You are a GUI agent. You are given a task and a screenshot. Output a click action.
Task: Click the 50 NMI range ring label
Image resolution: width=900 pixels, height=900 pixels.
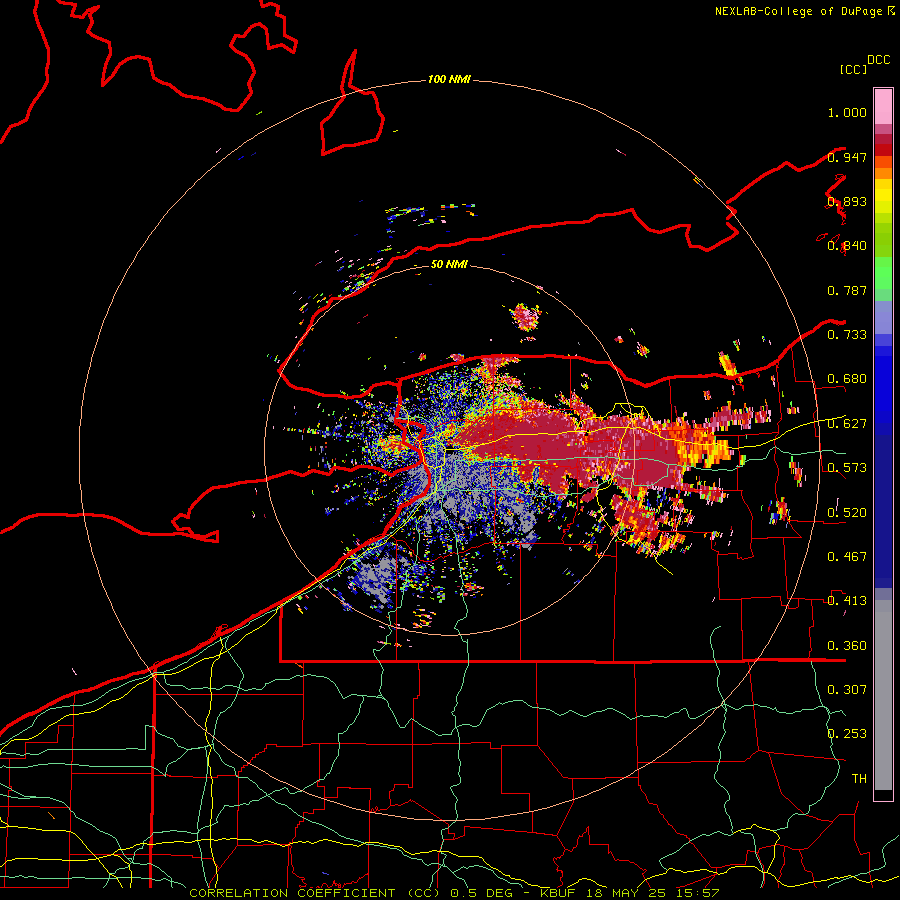coord(449,264)
